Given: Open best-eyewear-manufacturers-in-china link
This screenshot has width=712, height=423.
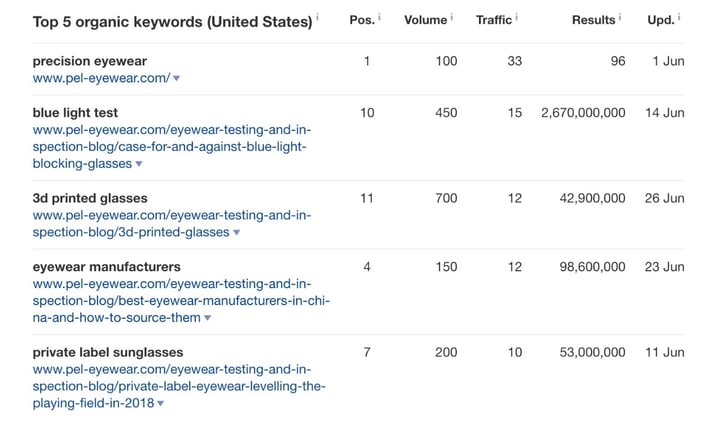Looking at the screenshot, I should (181, 300).
